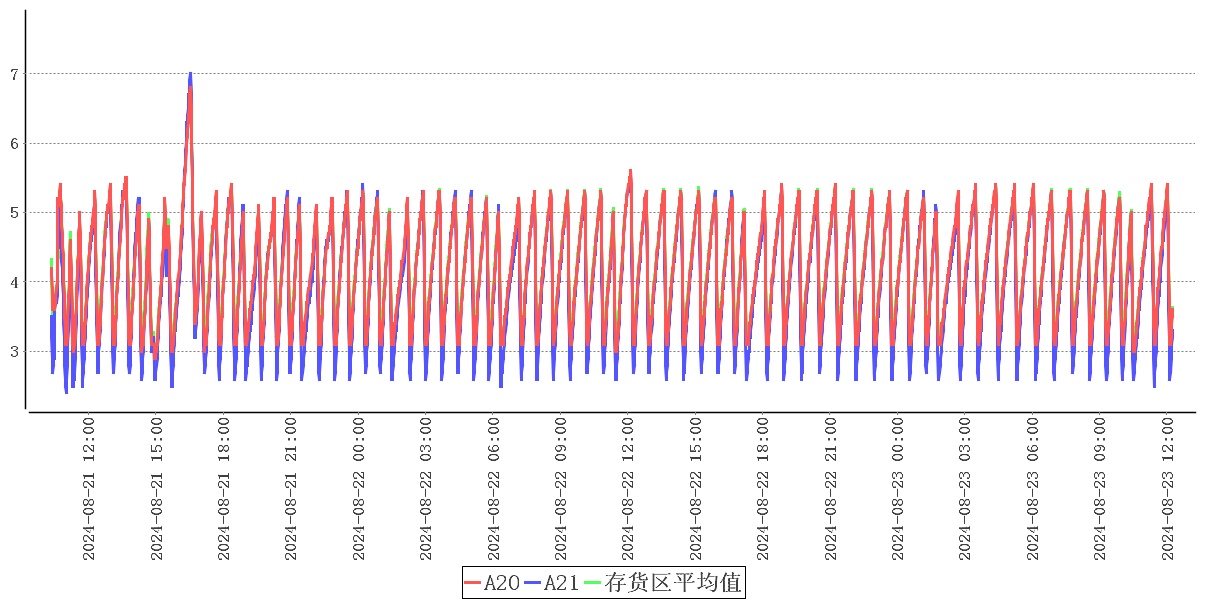Click the y-axis value label 3
Image resolution: width=1207 pixels, height=600 pixels.
coord(15,352)
